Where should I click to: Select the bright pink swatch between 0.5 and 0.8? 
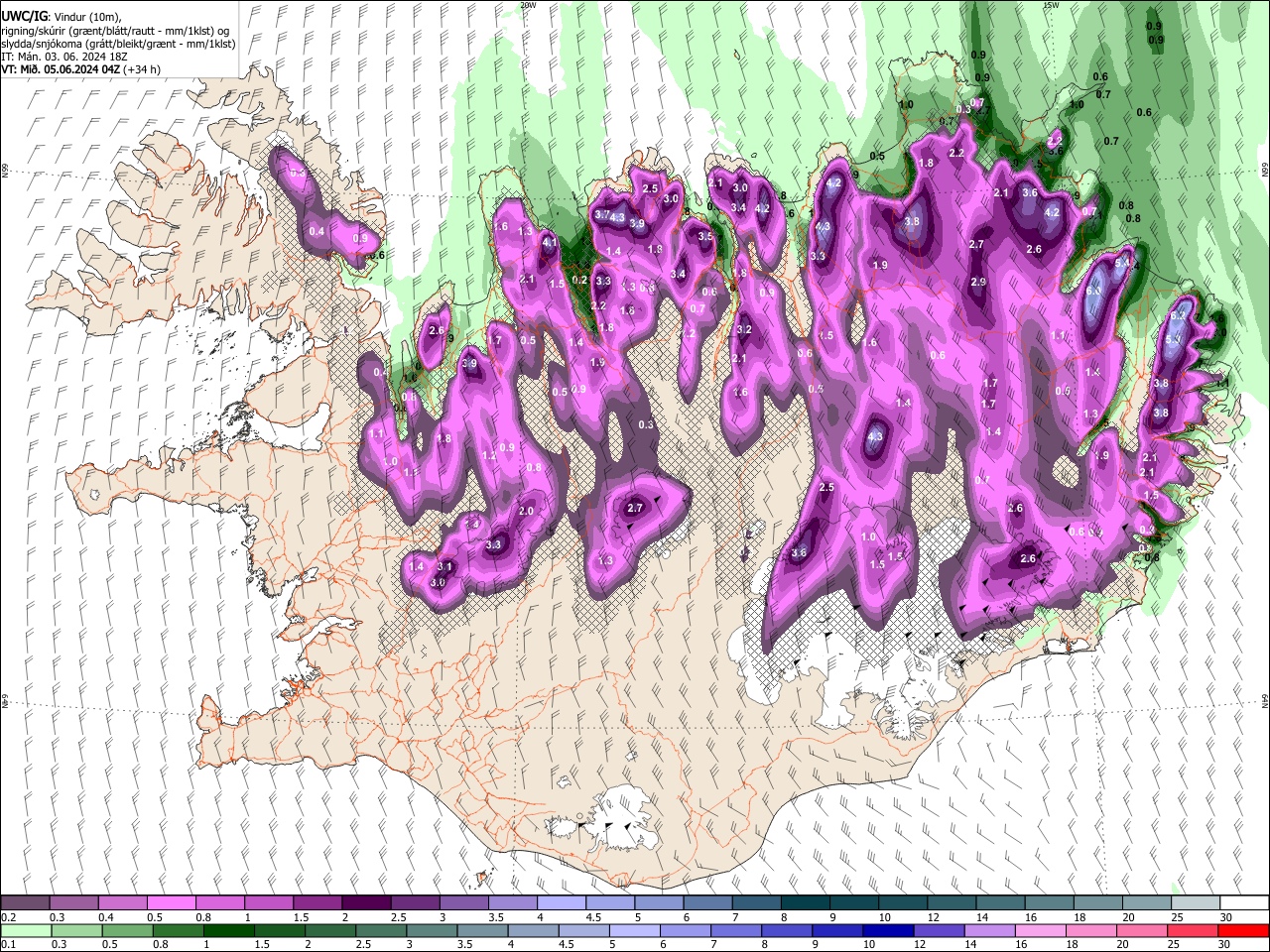pos(172,902)
